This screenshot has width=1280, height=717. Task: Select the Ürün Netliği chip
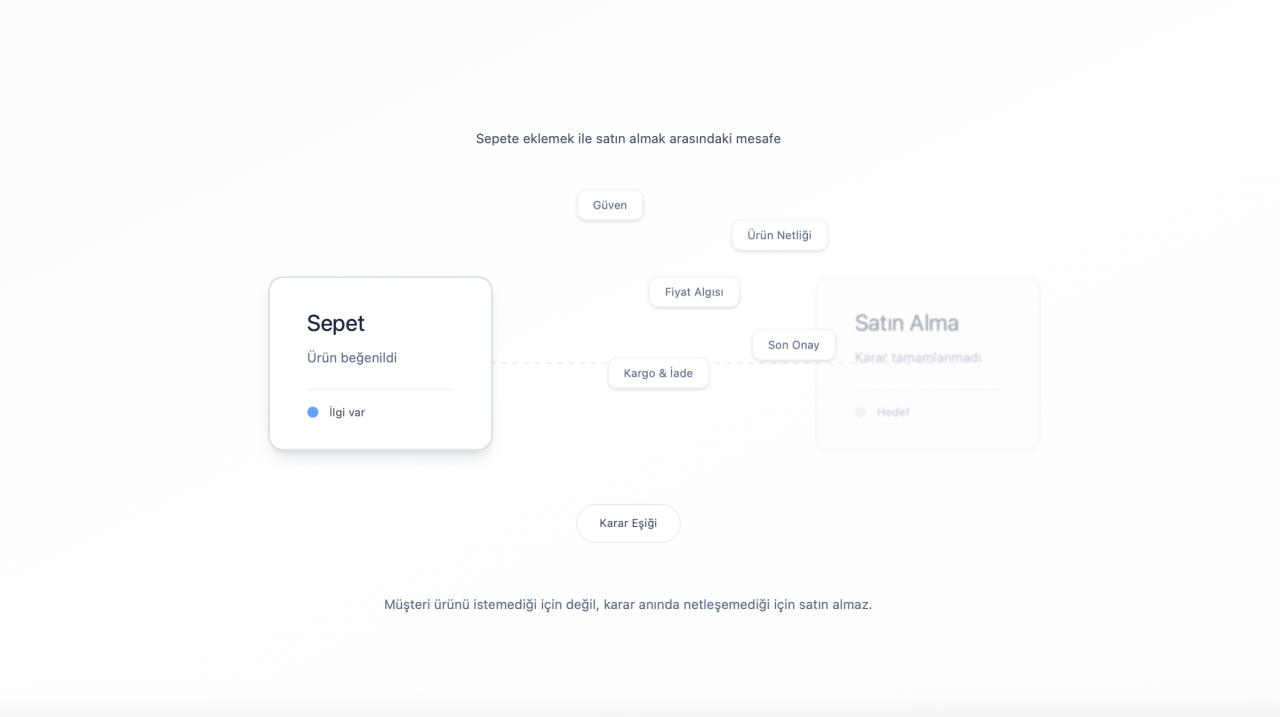pos(779,235)
